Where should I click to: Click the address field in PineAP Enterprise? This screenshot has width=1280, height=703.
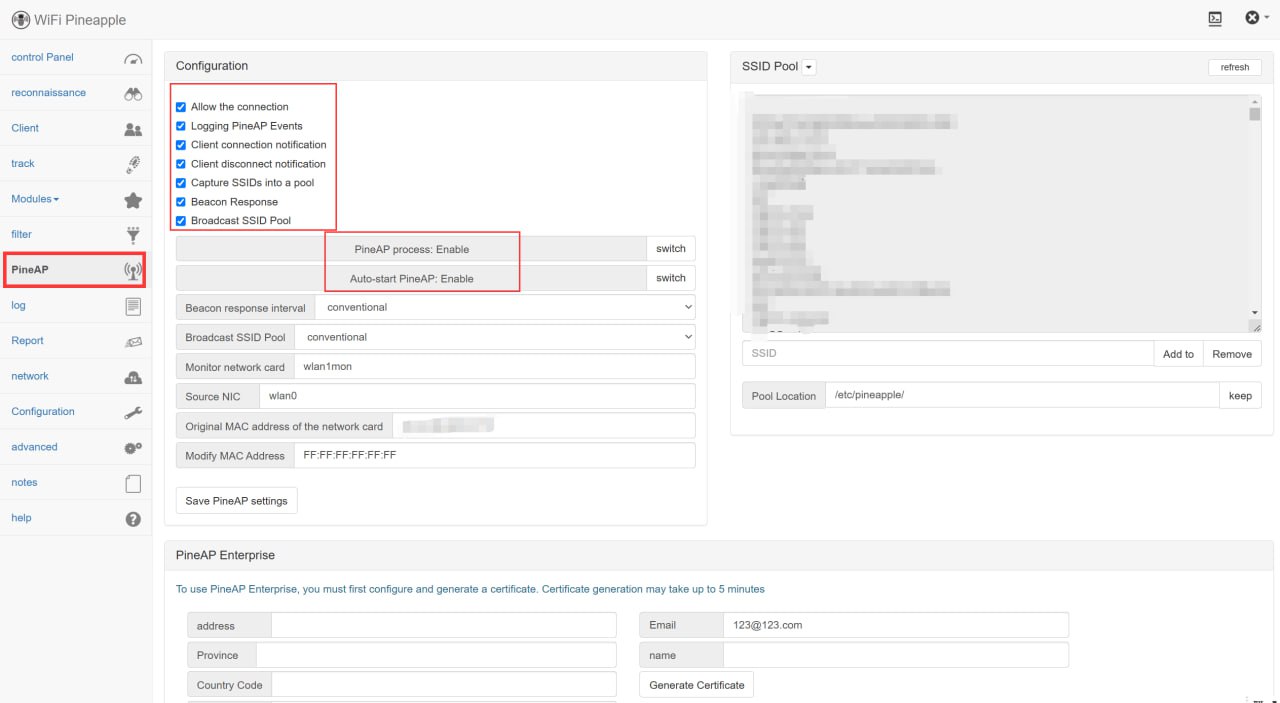click(x=444, y=626)
